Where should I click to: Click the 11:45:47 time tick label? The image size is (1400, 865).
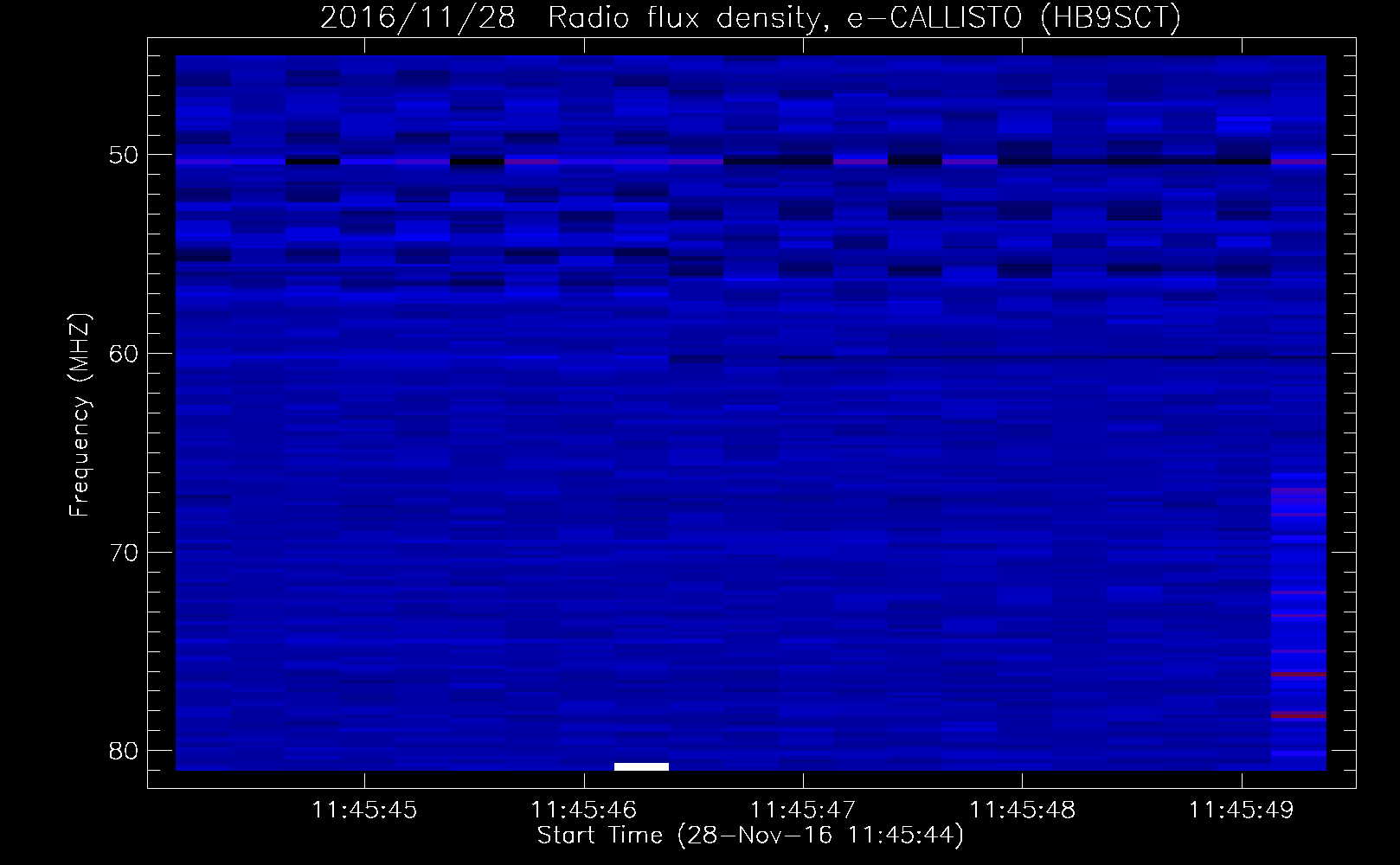click(x=803, y=810)
